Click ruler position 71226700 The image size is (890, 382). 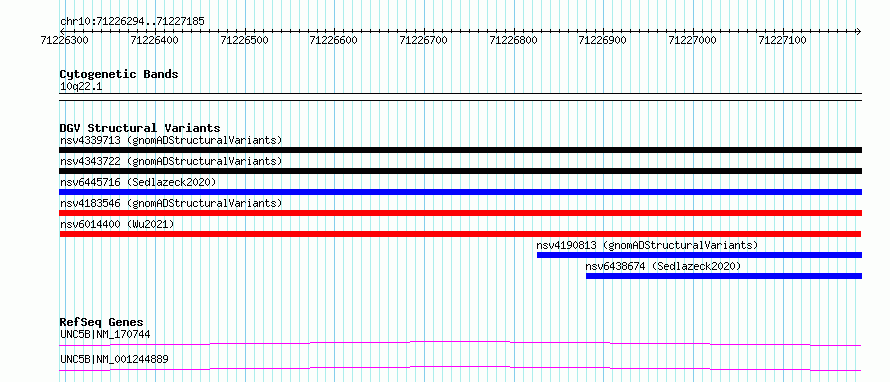(x=423, y=40)
